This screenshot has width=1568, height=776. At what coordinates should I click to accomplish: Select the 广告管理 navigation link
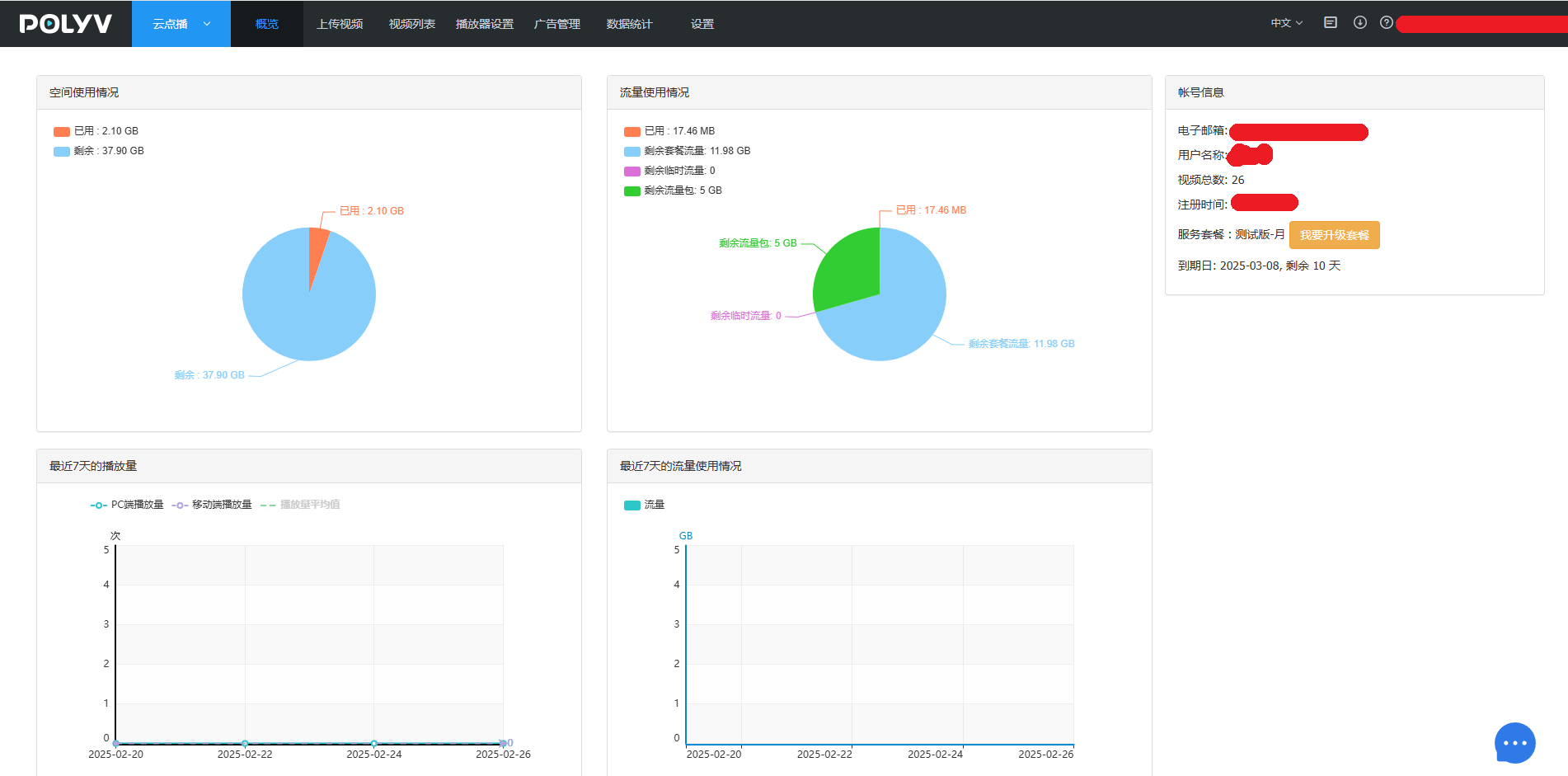[x=557, y=24]
